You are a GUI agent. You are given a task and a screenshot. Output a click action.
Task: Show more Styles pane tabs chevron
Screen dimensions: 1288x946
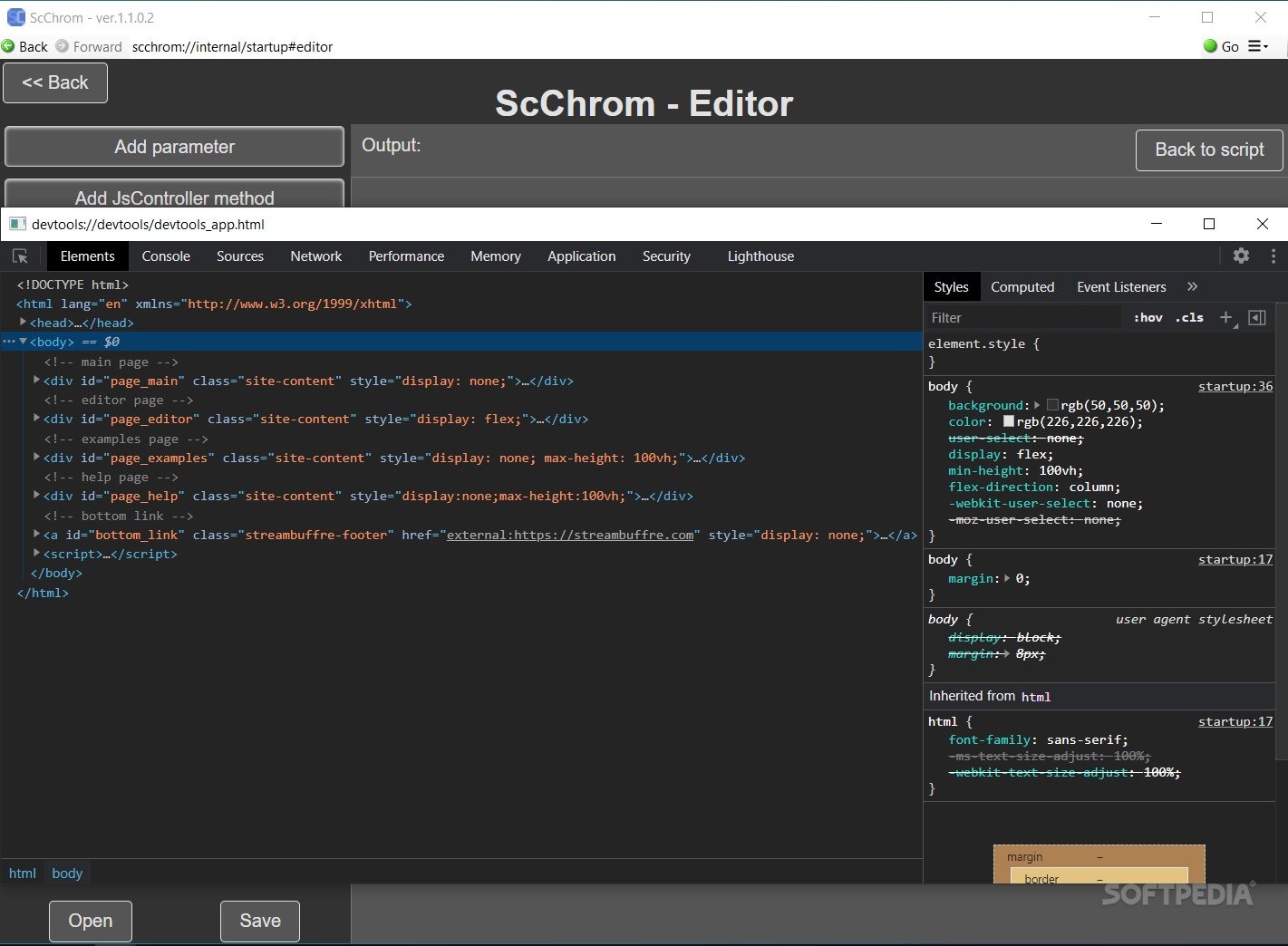[1192, 286]
